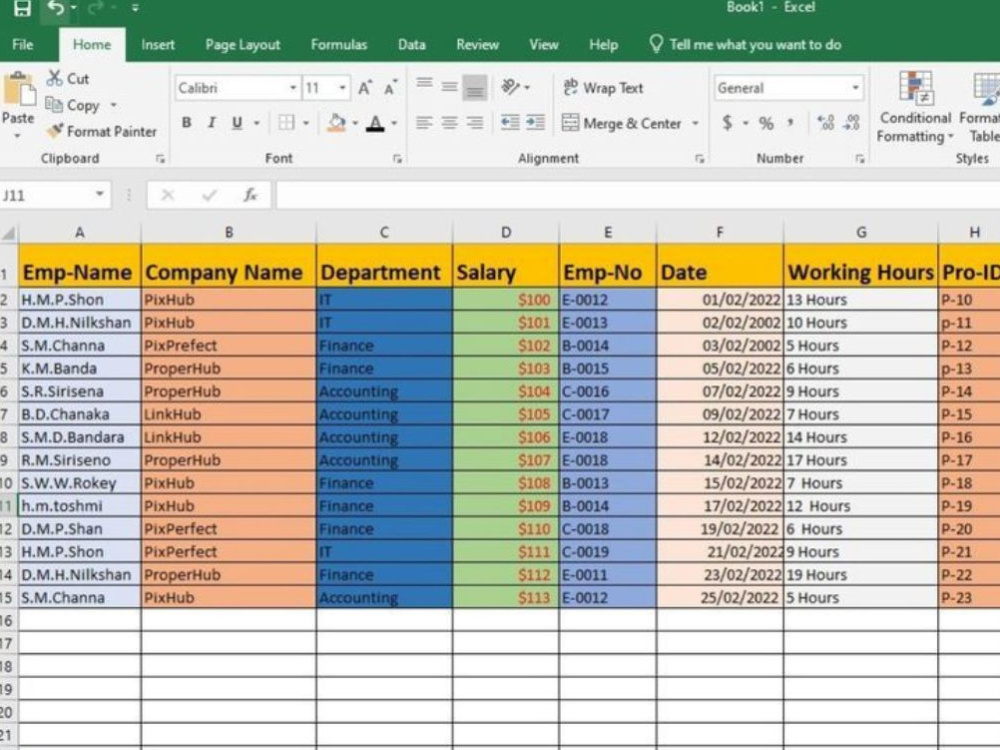The height and width of the screenshot is (750, 1000).
Task: Open the Conditional Formatting dropdown
Action: pyautogui.click(x=915, y=107)
